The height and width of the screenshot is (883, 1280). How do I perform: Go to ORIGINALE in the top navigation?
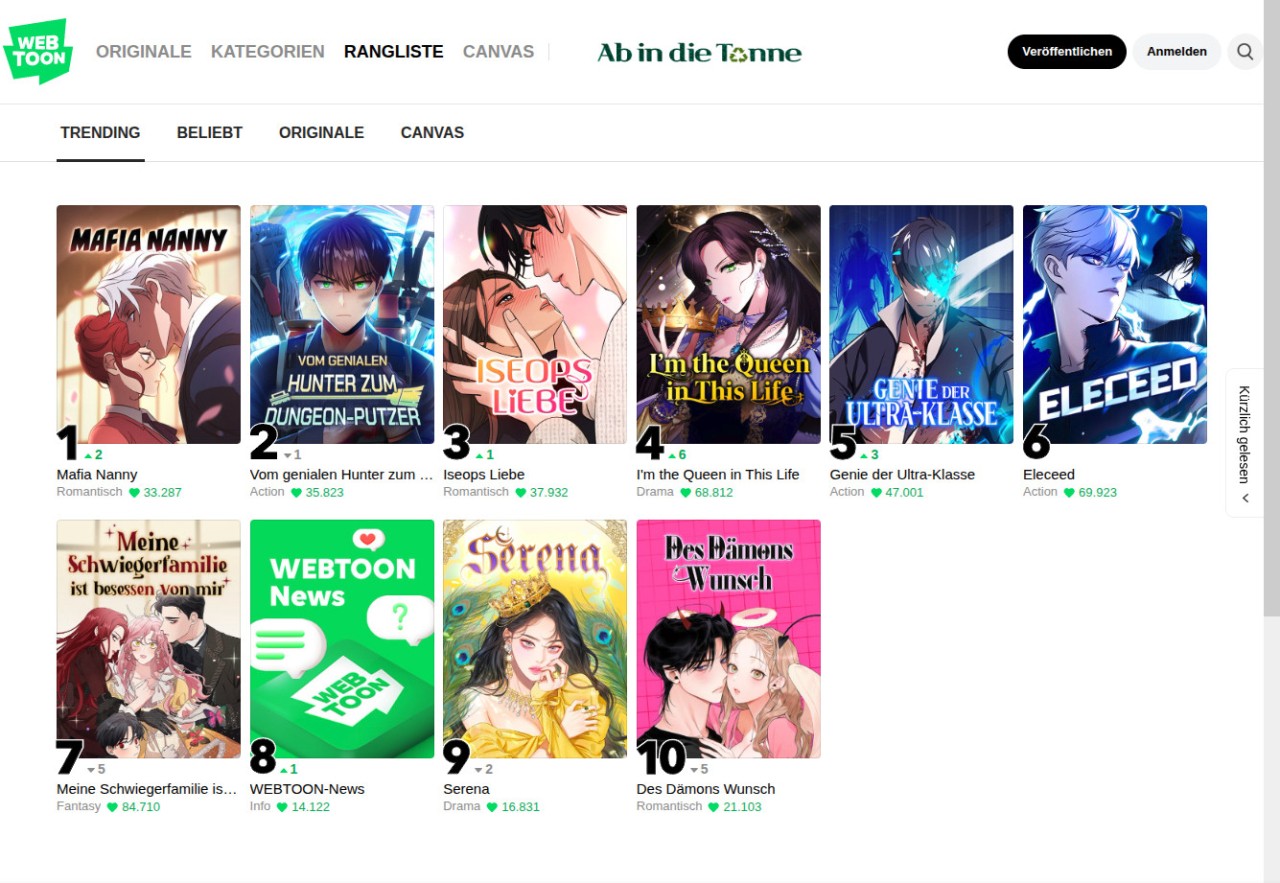coord(144,51)
